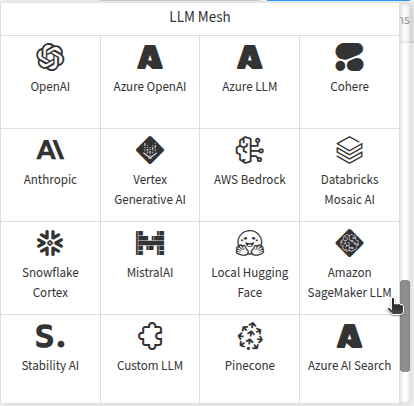Select the Custom LLM puzzle piece icon
Viewport: 414px width, 406px height.
pos(150,336)
